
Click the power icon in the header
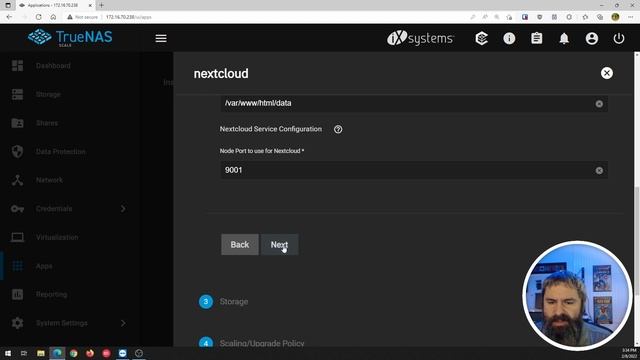point(619,38)
